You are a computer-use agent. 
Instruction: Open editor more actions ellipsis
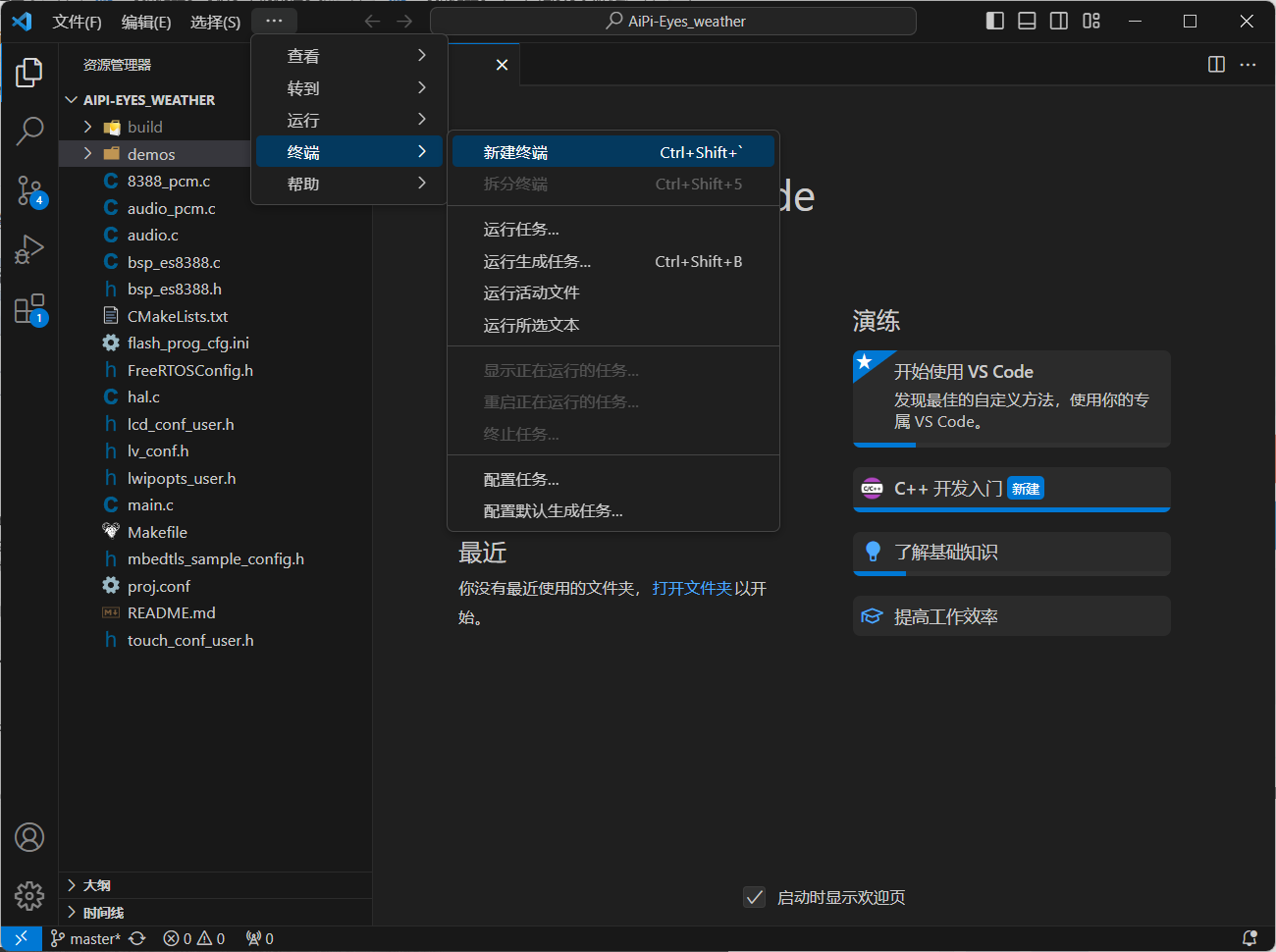click(1248, 64)
